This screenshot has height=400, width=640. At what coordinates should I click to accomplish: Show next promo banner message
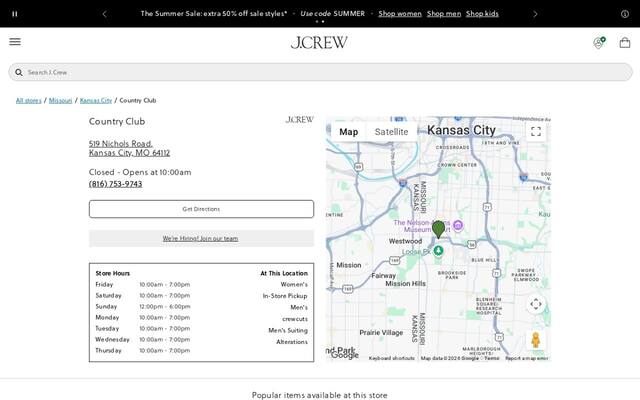[x=535, y=14]
